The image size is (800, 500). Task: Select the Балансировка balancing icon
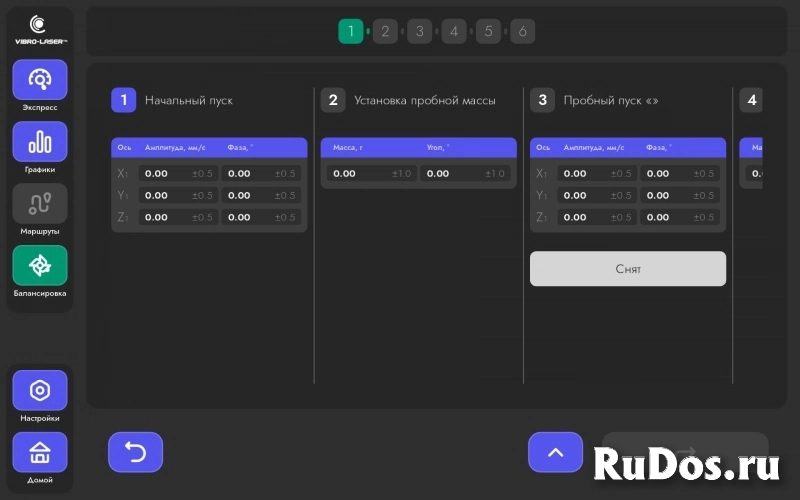40,266
